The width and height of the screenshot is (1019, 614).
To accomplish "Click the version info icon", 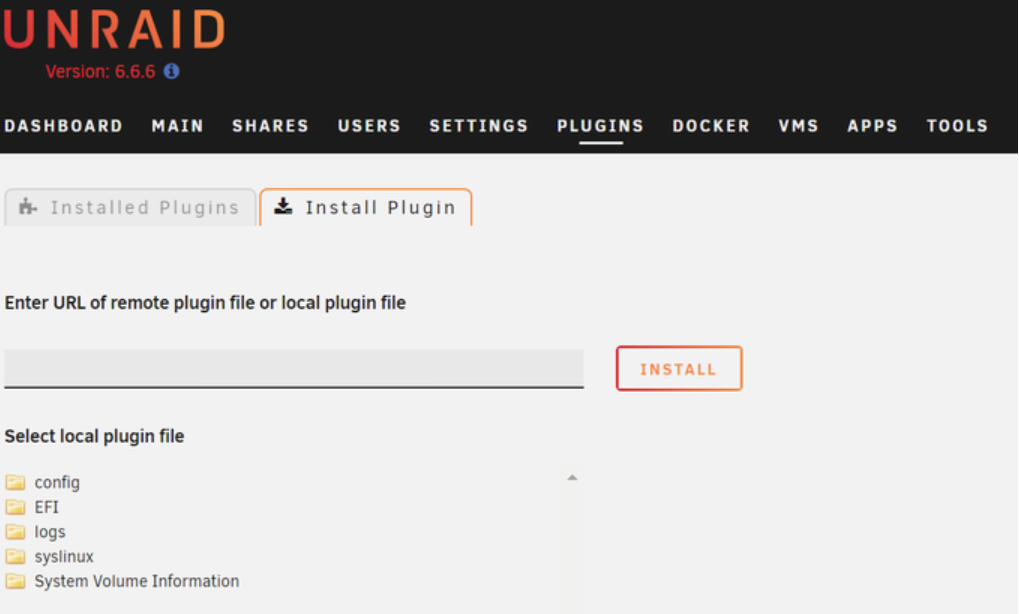I will pos(172,72).
